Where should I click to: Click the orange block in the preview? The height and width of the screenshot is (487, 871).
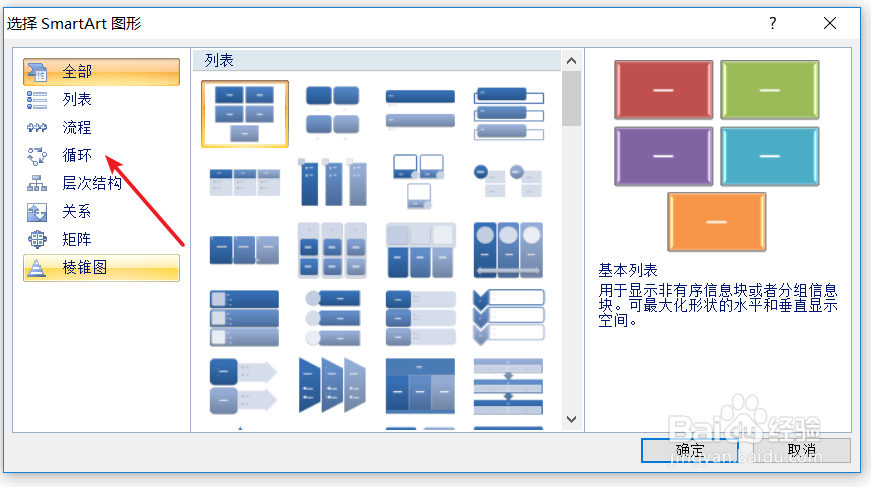tap(717, 222)
